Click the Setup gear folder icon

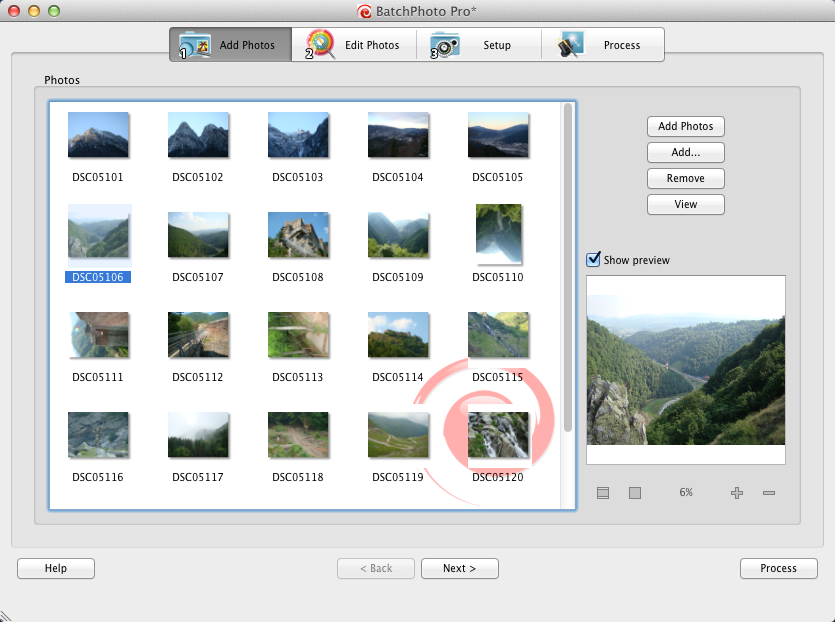(x=445, y=45)
